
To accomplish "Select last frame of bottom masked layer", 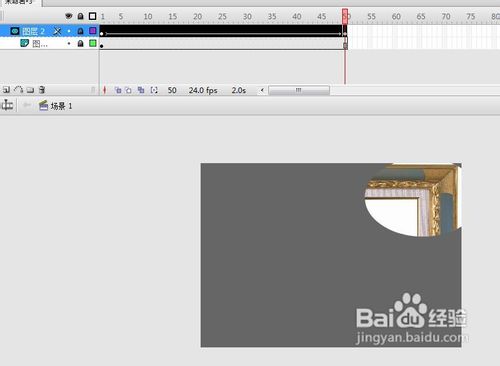I will coord(345,43).
